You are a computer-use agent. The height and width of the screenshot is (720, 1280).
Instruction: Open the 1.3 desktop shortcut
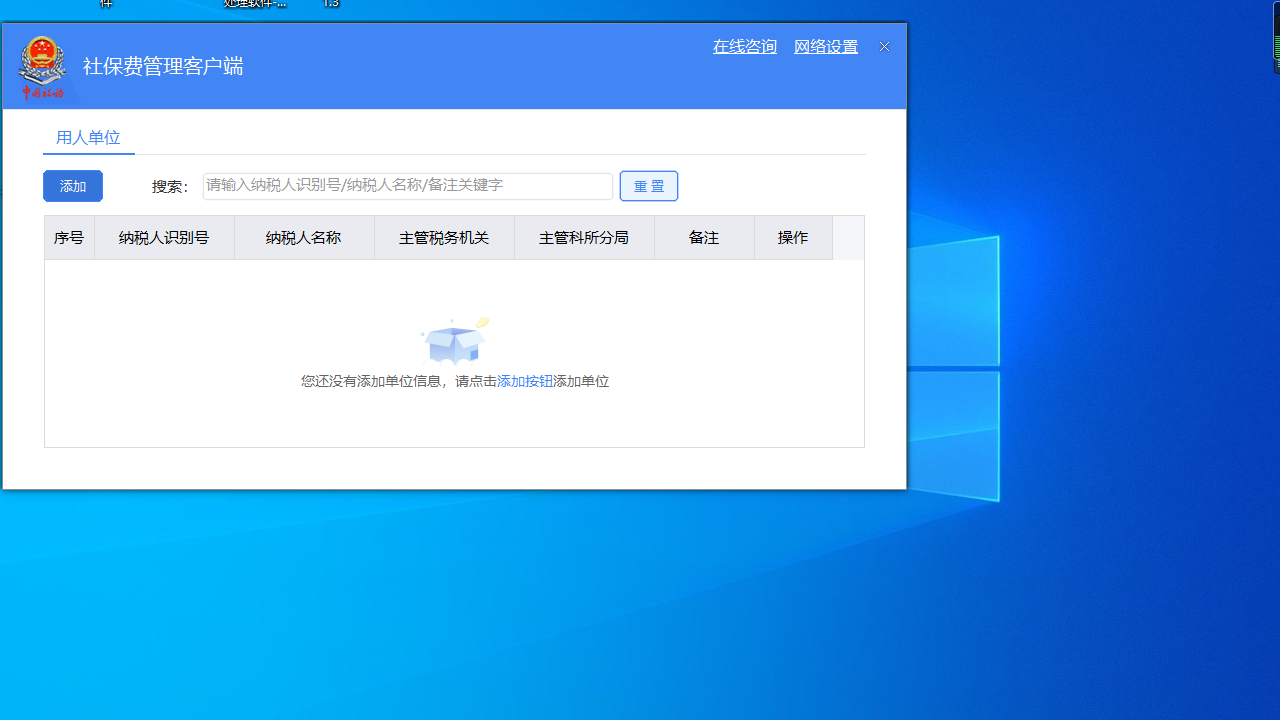(331, 3)
